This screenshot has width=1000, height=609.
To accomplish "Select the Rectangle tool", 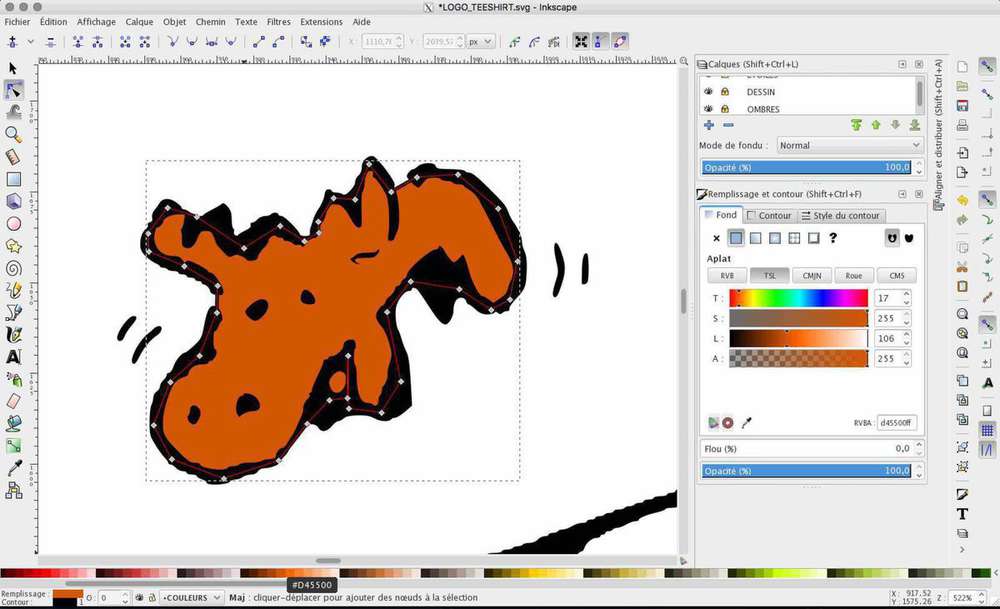I will click(13, 179).
